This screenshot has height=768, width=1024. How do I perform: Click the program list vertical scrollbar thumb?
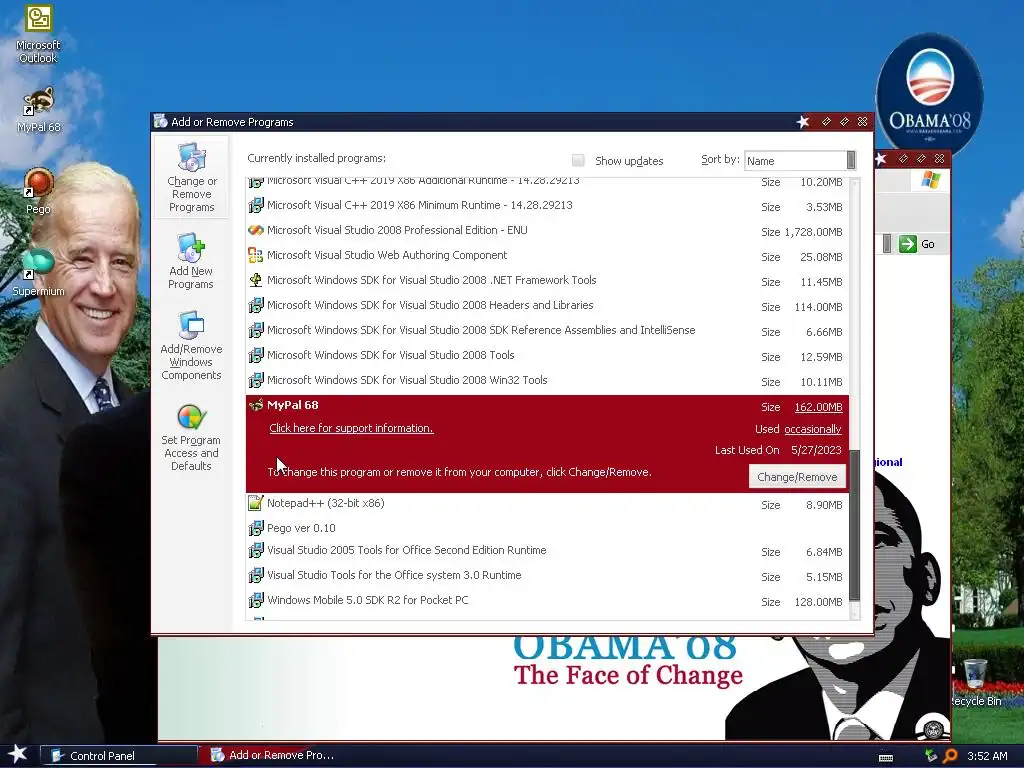point(854,526)
